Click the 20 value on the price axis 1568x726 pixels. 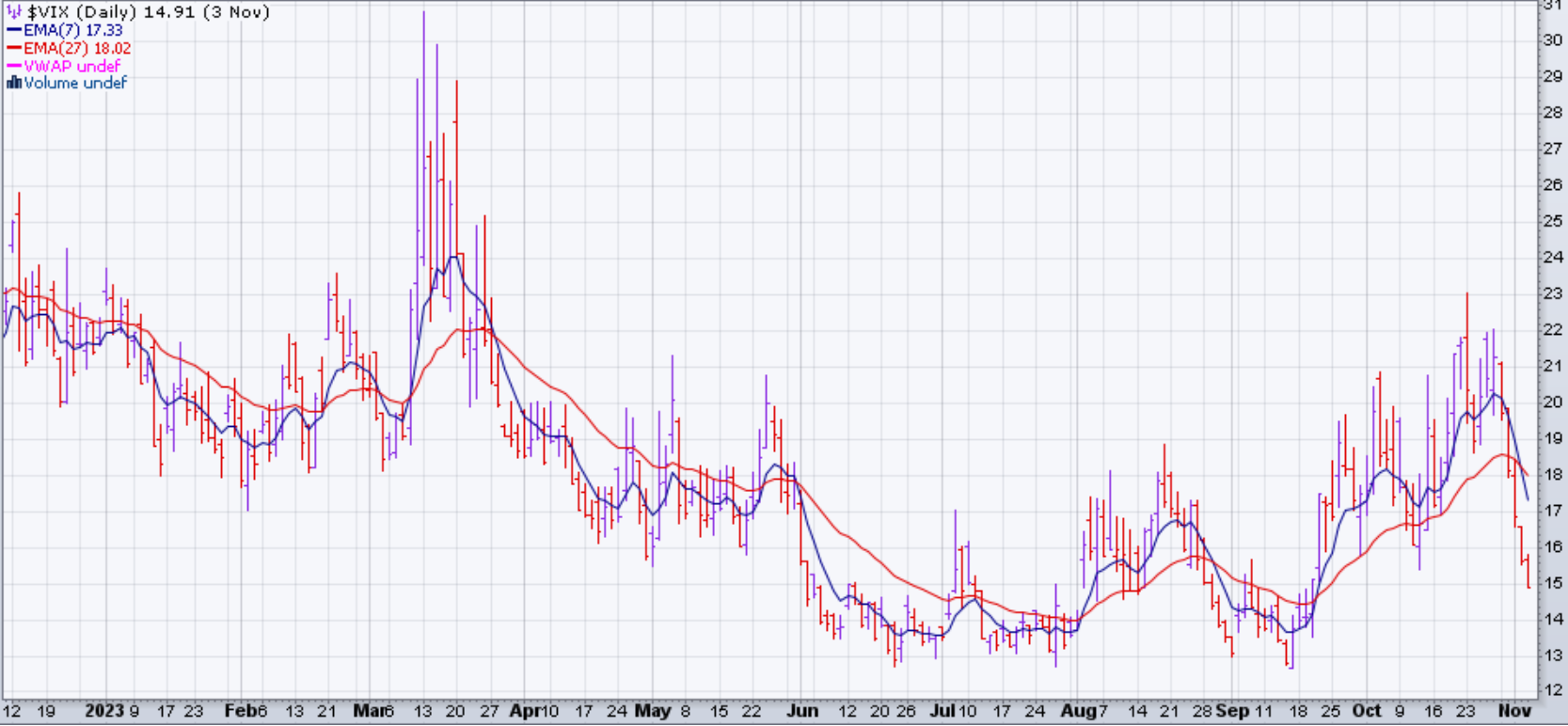(1552, 402)
